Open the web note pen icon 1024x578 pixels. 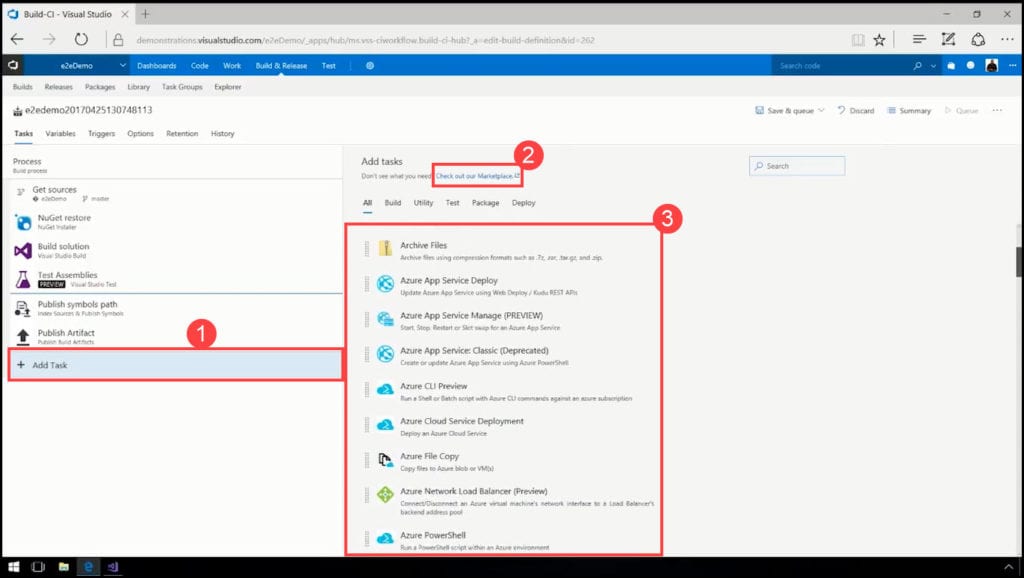coord(948,40)
